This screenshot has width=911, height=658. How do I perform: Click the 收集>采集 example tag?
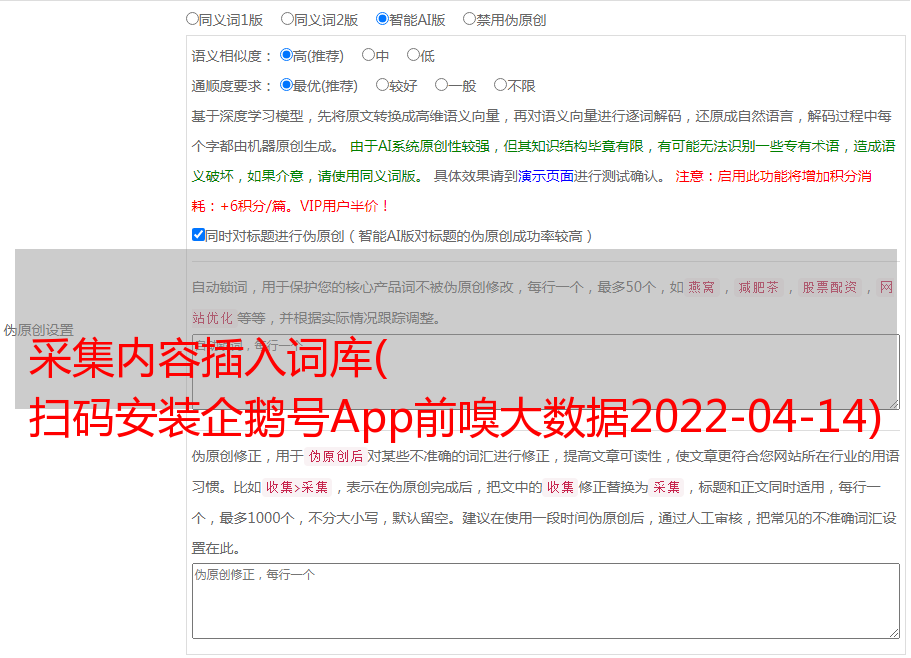[x=297, y=487]
